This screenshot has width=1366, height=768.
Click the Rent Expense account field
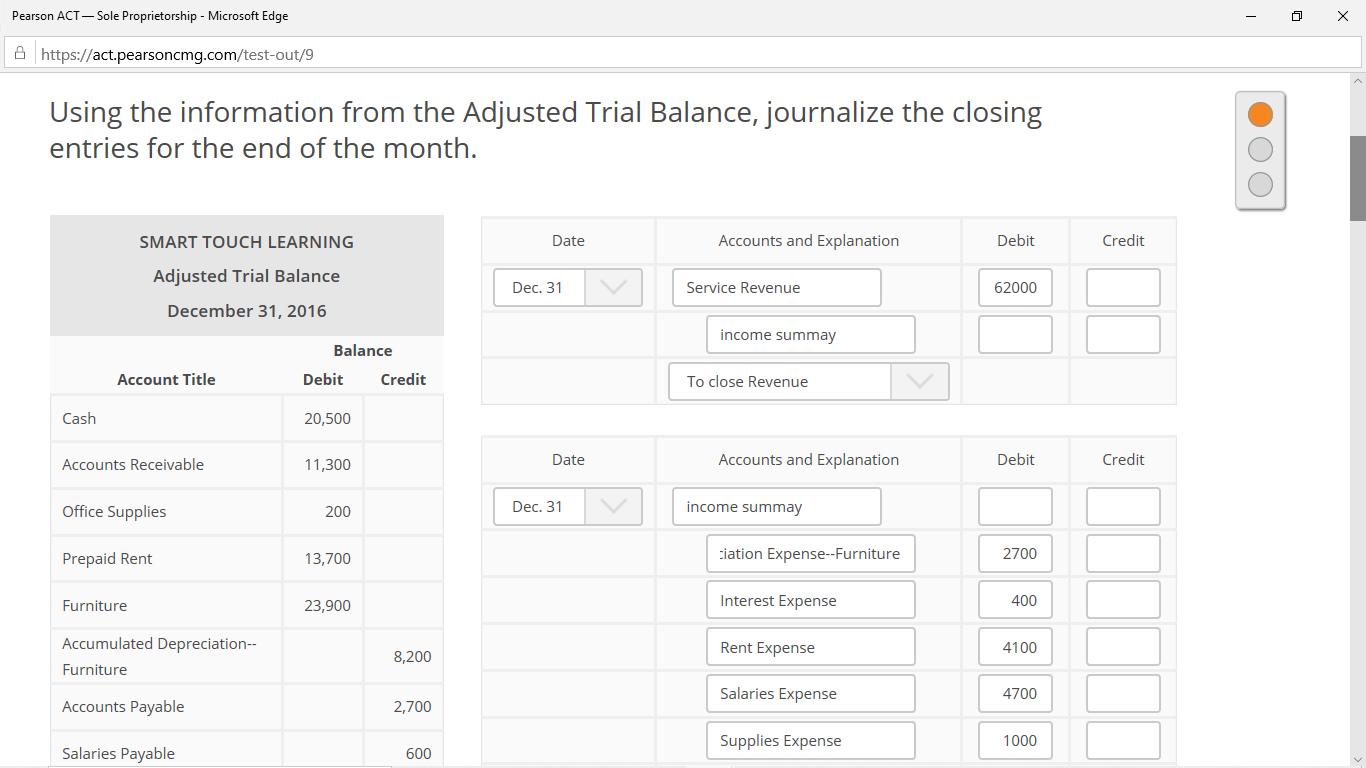pyautogui.click(x=810, y=647)
